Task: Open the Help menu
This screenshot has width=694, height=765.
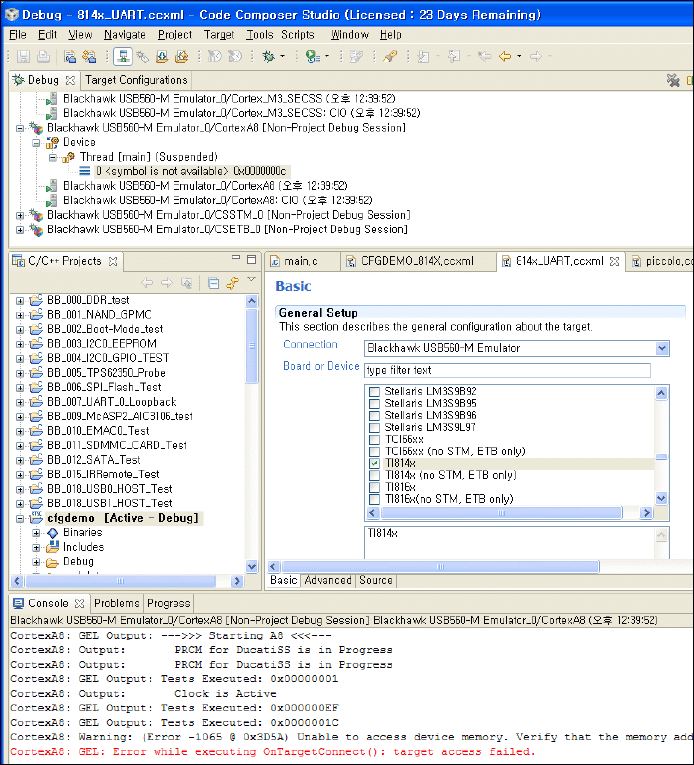Action: [391, 35]
